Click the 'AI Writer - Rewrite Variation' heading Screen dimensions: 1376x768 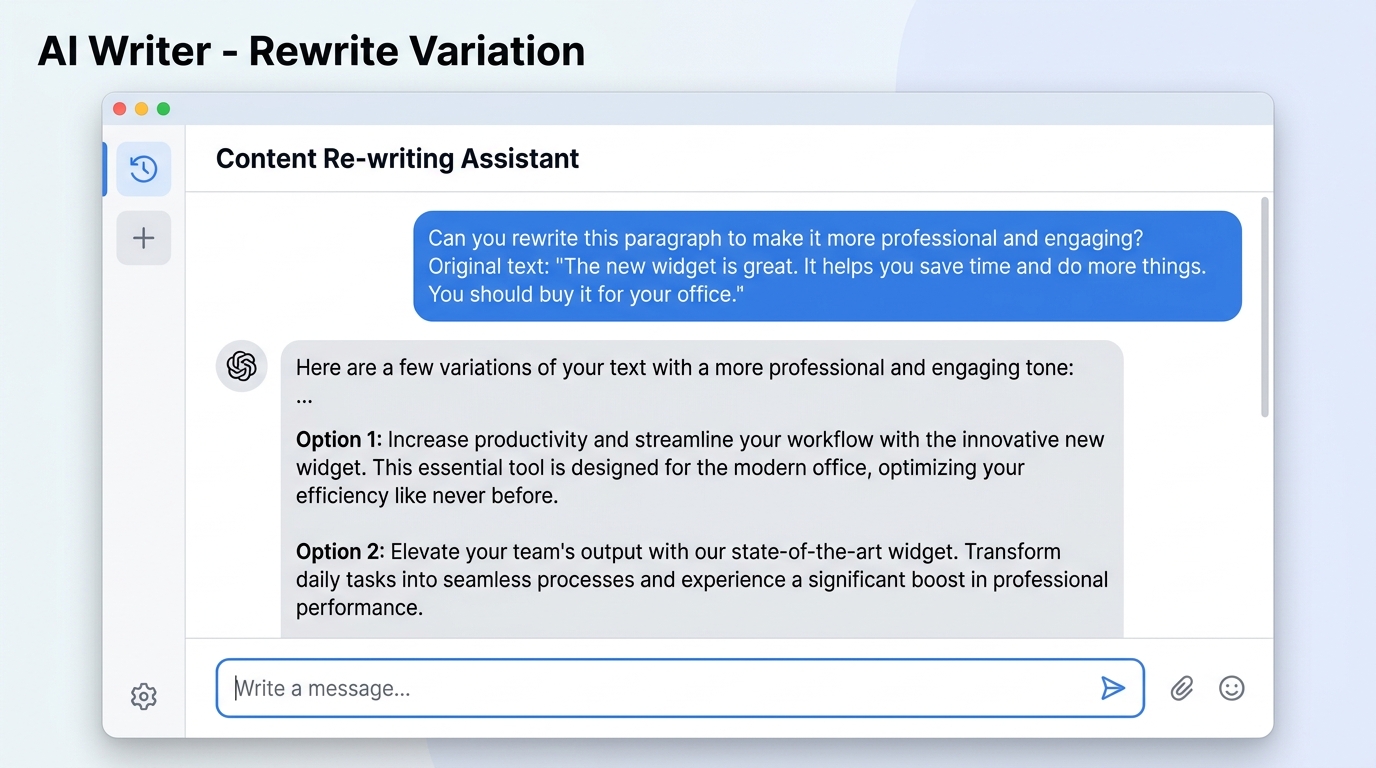pos(311,51)
